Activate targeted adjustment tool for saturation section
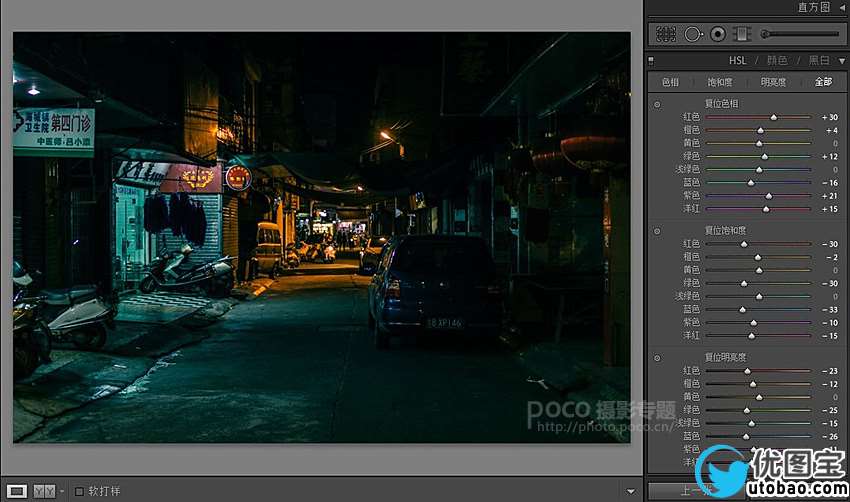 (657, 231)
